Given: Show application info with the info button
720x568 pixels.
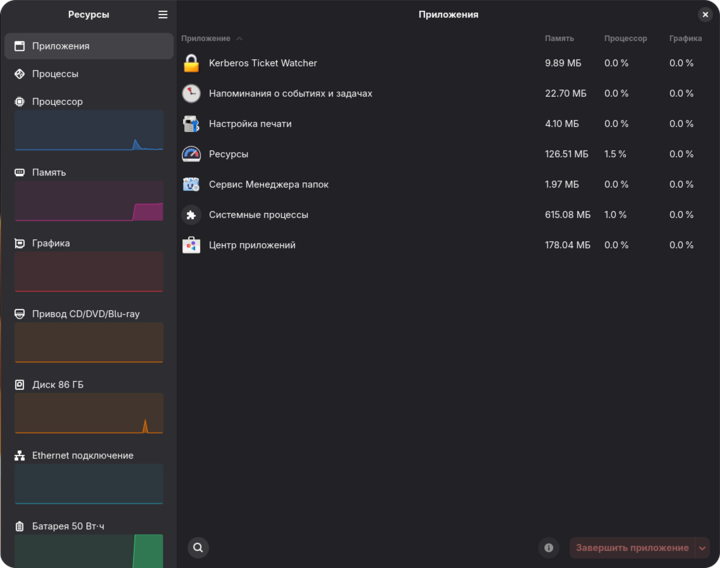Looking at the screenshot, I should [x=549, y=547].
